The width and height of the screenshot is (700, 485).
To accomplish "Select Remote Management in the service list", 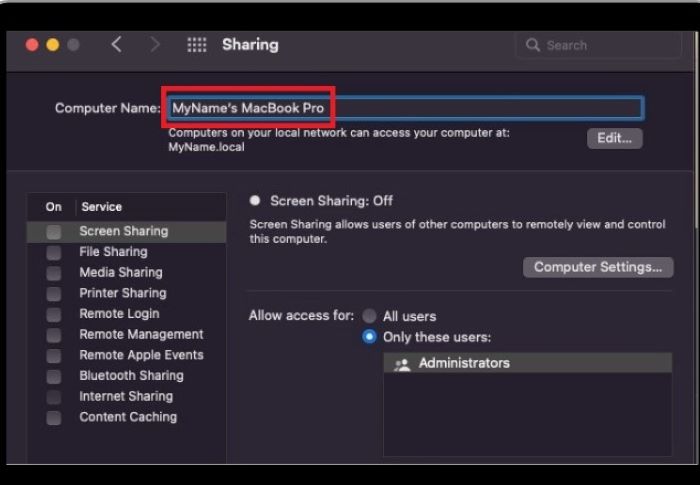I will click(x=141, y=334).
